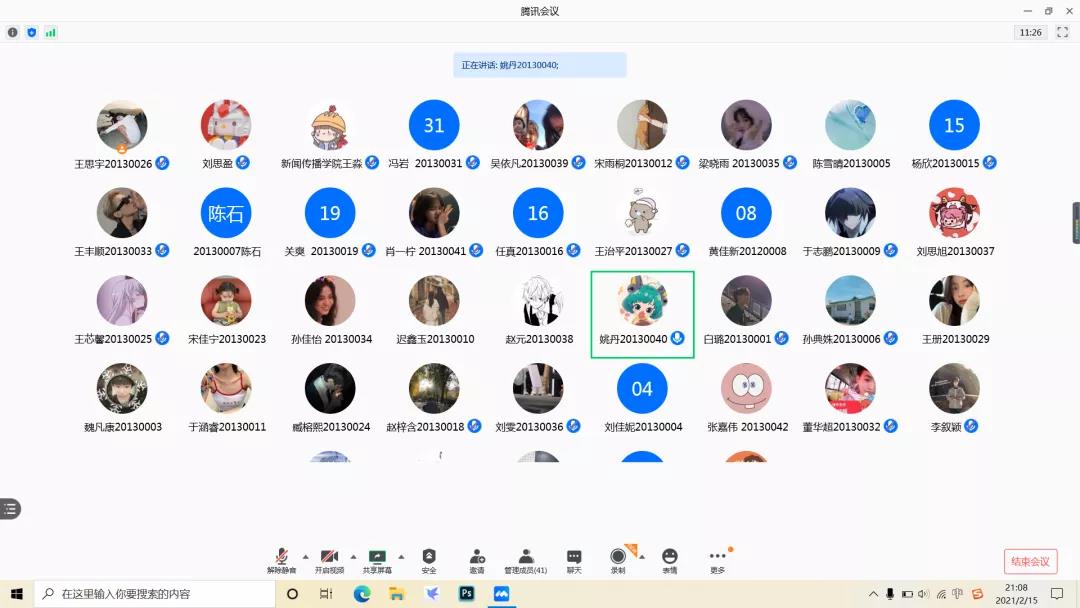This screenshot has height=608, width=1080.
Task: Expand audio options arrow beside 解除静音
Action: pyautogui.click(x=305, y=557)
